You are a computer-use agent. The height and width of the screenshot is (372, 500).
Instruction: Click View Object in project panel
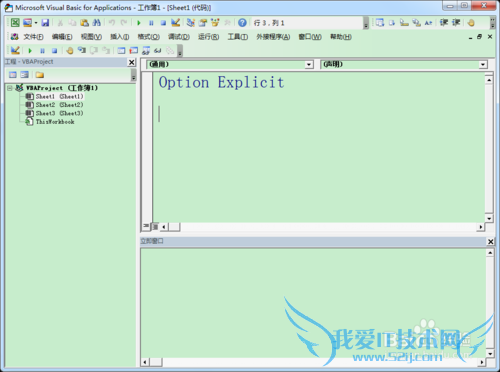(x=24, y=75)
